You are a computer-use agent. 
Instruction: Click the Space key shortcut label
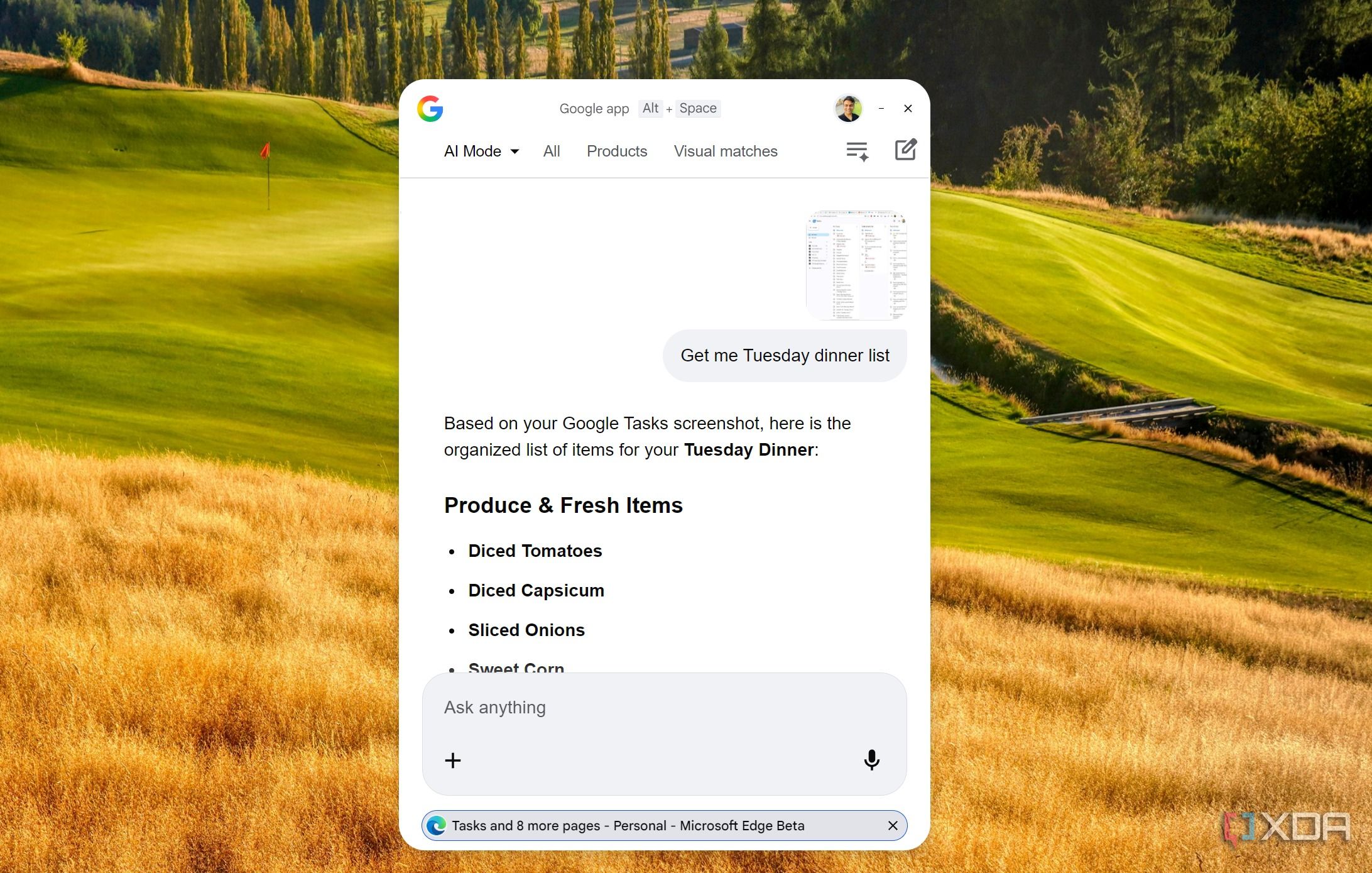(698, 109)
